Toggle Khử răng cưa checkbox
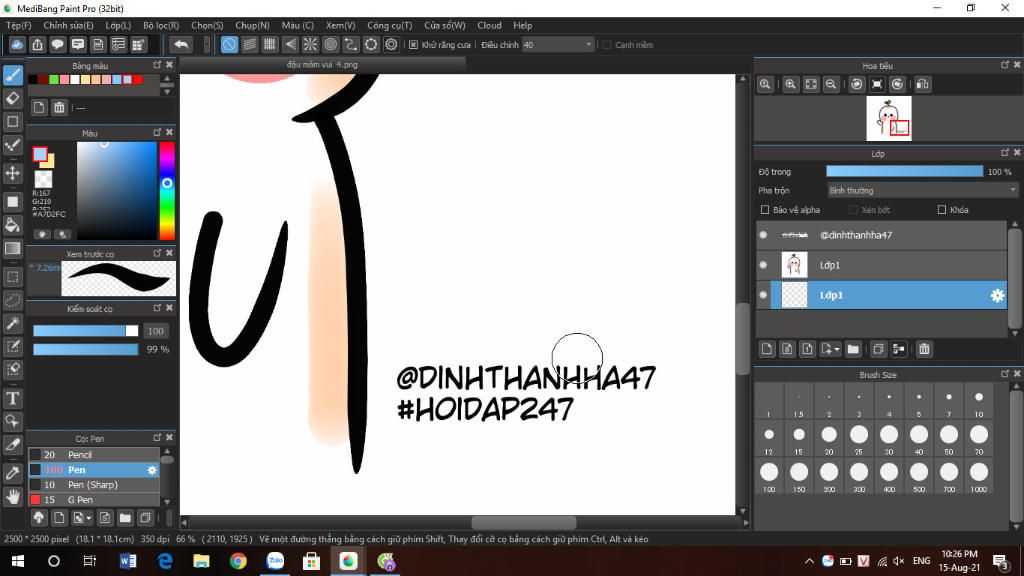 click(x=413, y=44)
